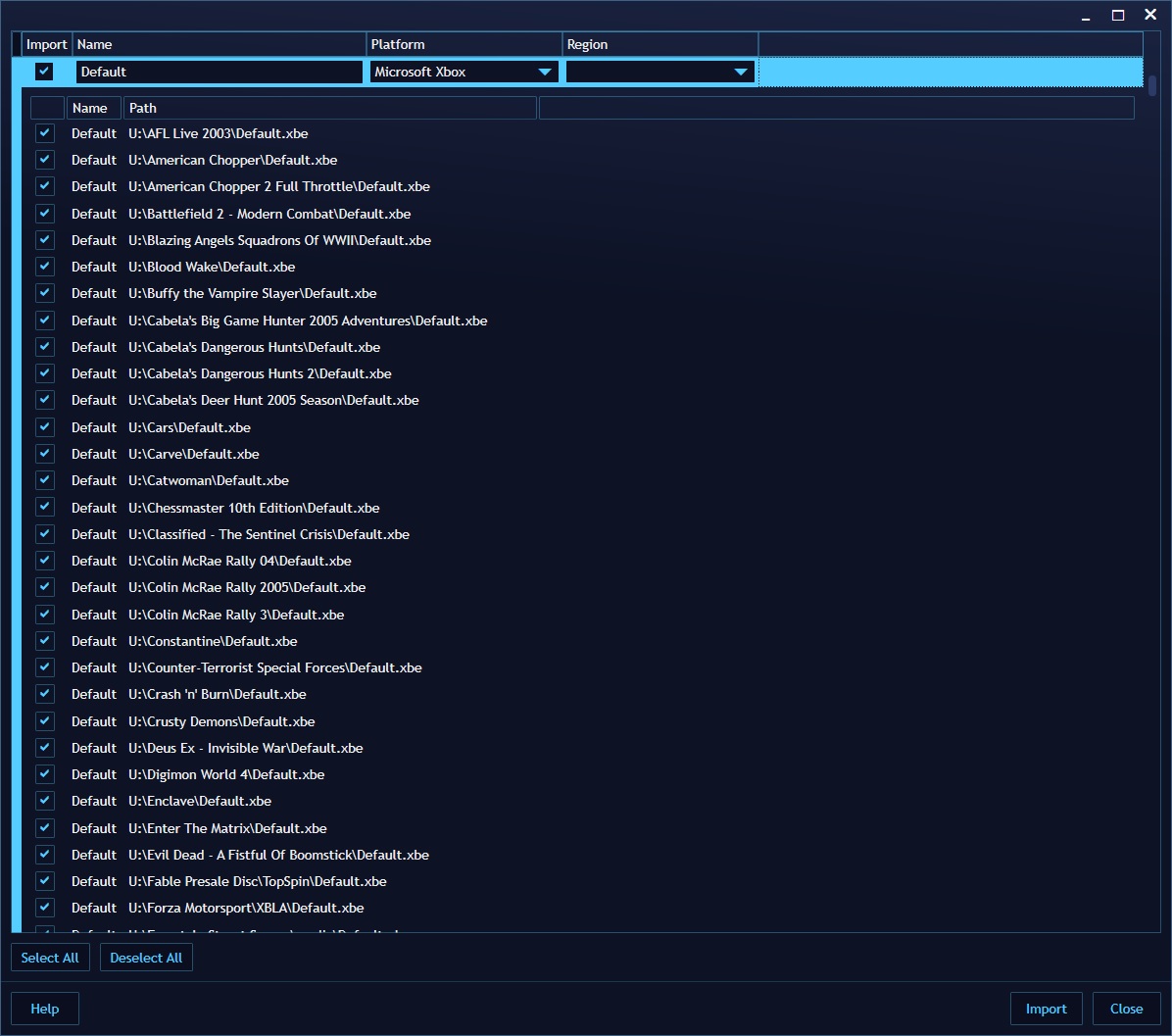Click the Close button
This screenshot has height=1036, width=1172.
click(1126, 1008)
